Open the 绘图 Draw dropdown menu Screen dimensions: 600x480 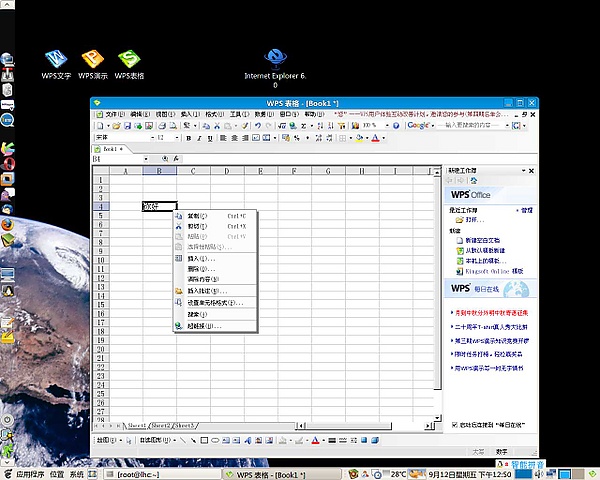109,441
